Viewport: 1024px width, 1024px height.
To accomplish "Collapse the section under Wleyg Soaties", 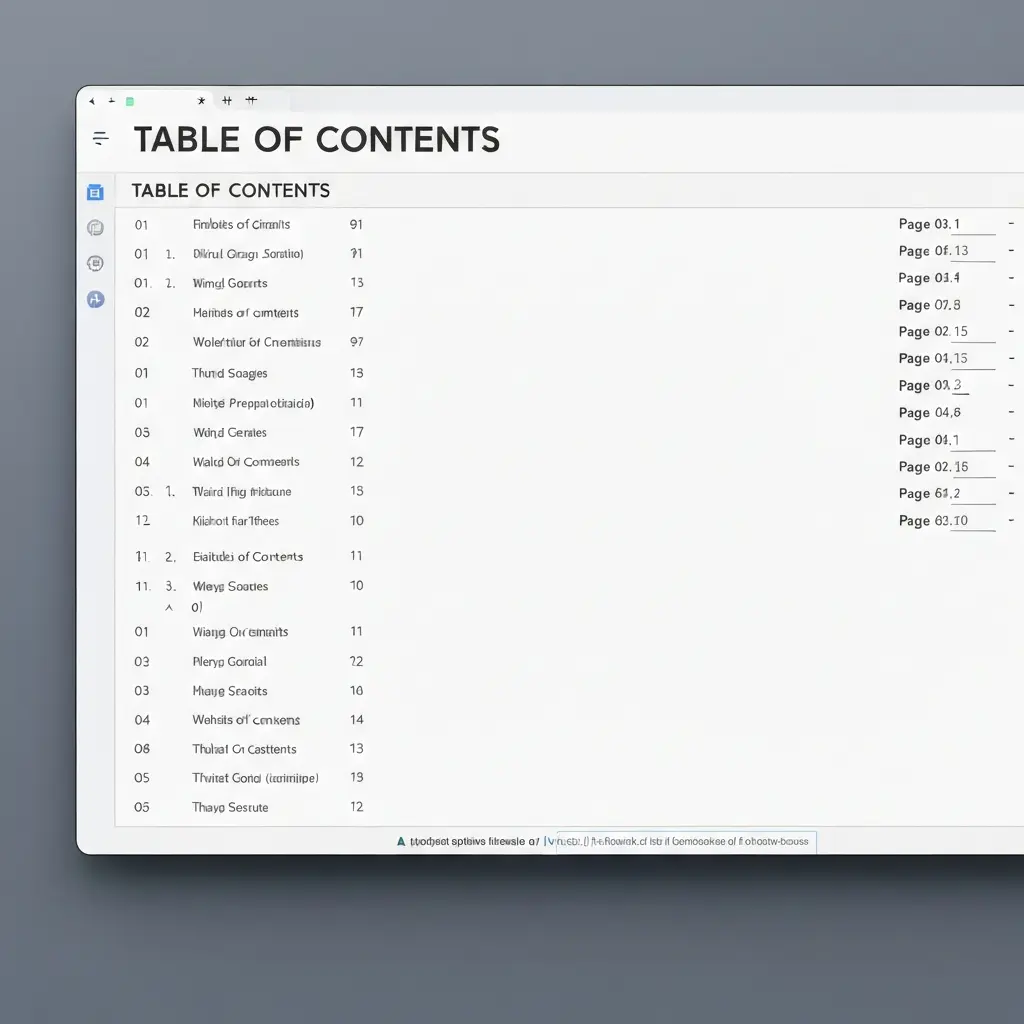I will tap(169, 607).
